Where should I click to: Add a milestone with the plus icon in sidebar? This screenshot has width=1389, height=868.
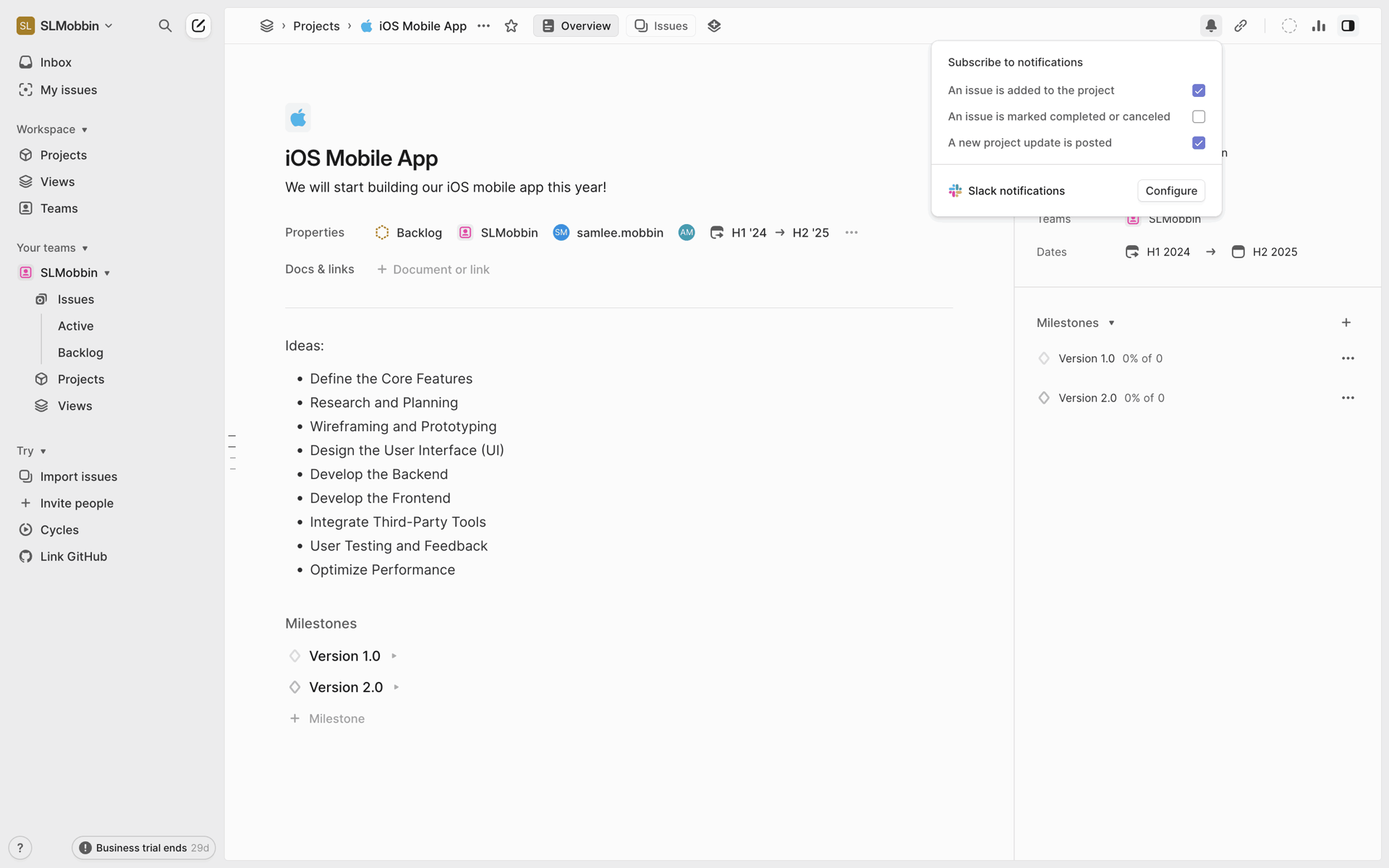click(1346, 323)
